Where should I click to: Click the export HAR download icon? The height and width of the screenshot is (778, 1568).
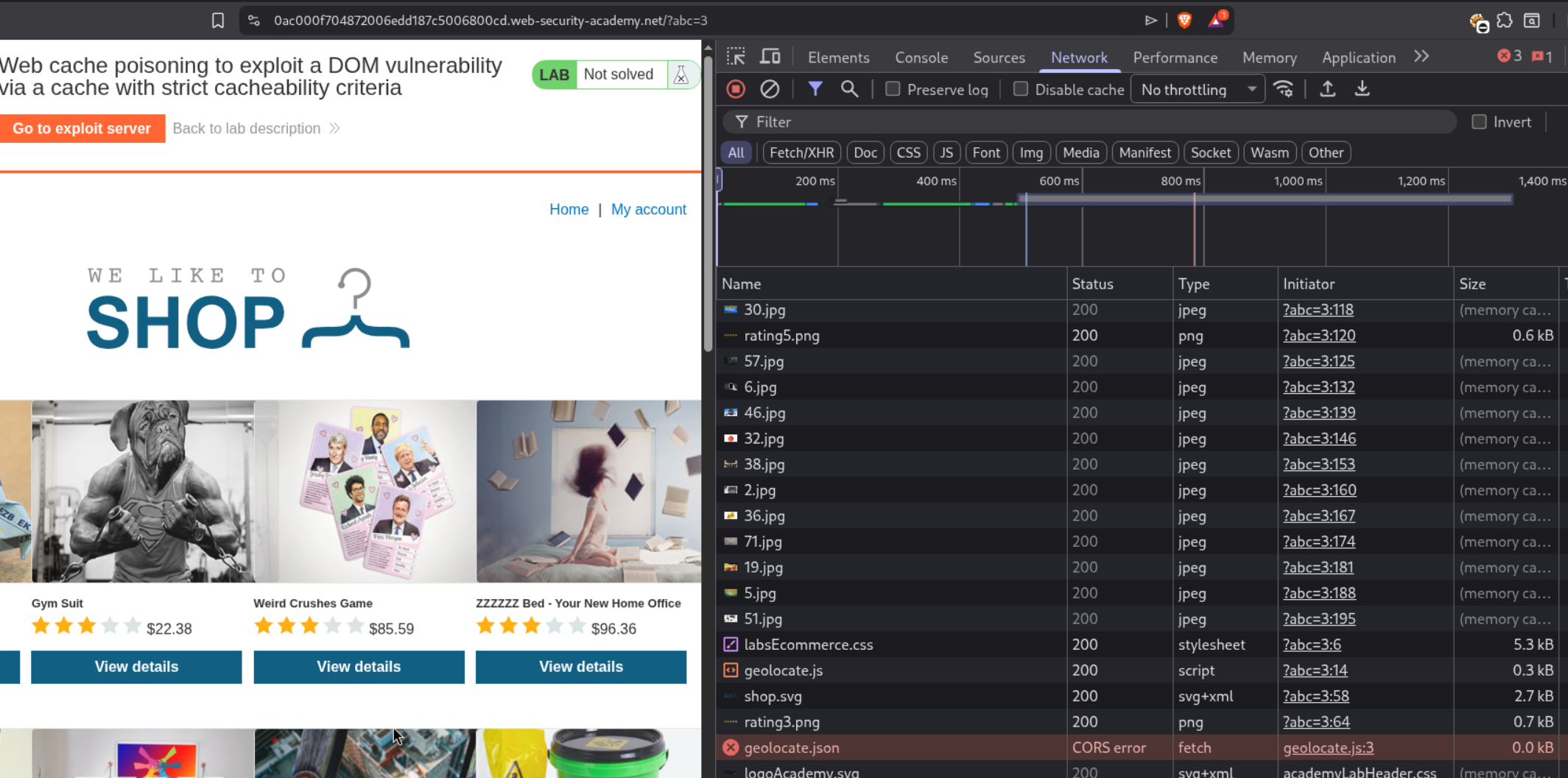point(1362,89)
